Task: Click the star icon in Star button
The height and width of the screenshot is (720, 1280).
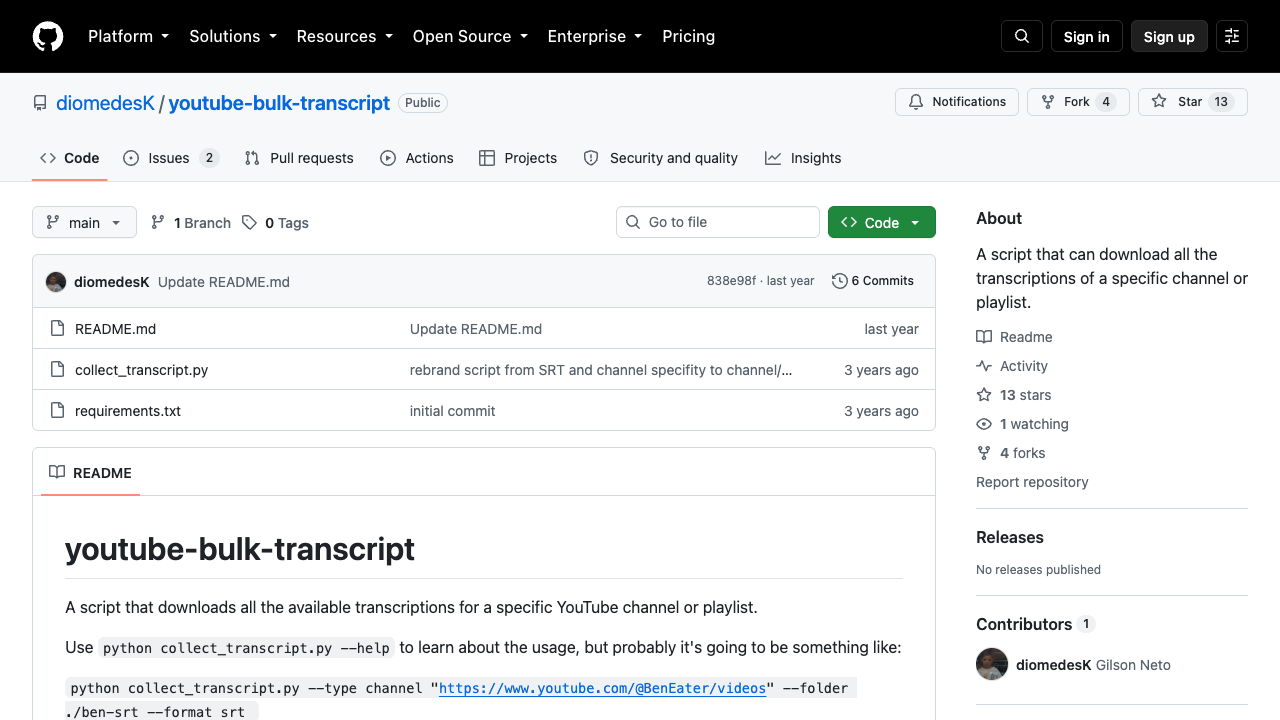Action: tap(1159, 102)
